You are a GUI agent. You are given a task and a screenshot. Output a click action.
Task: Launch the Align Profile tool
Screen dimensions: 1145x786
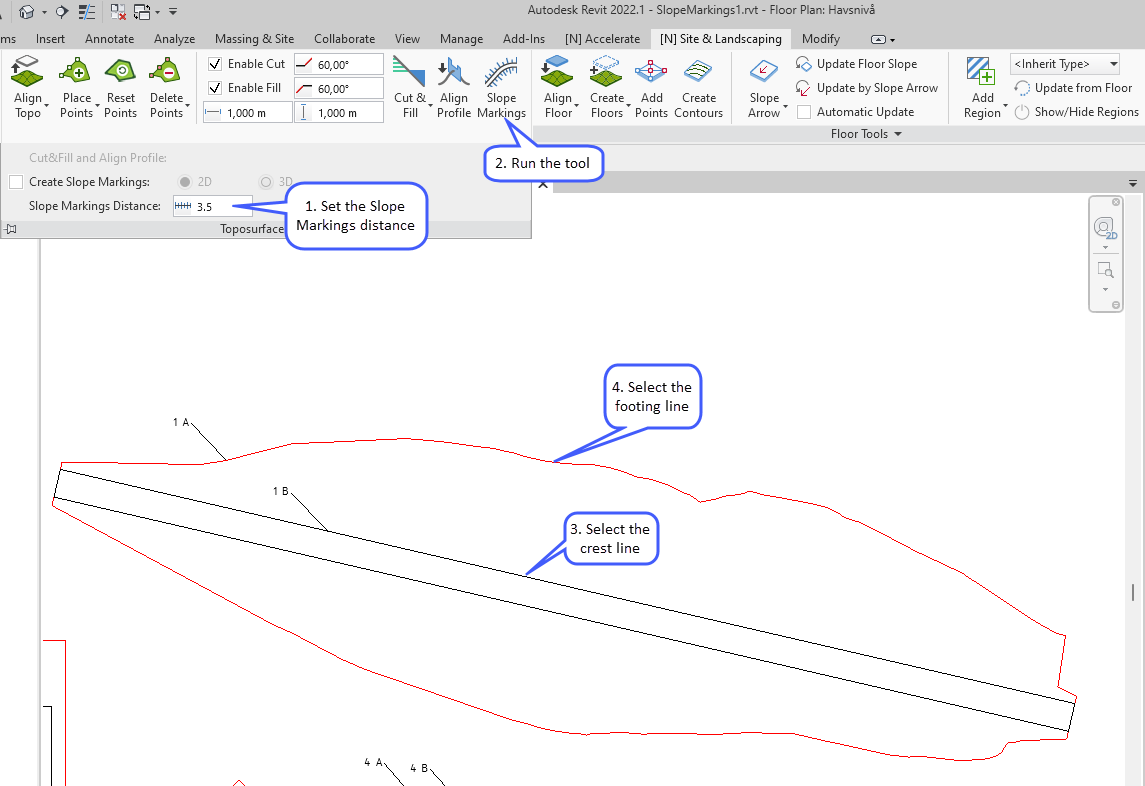pos(453,88)
